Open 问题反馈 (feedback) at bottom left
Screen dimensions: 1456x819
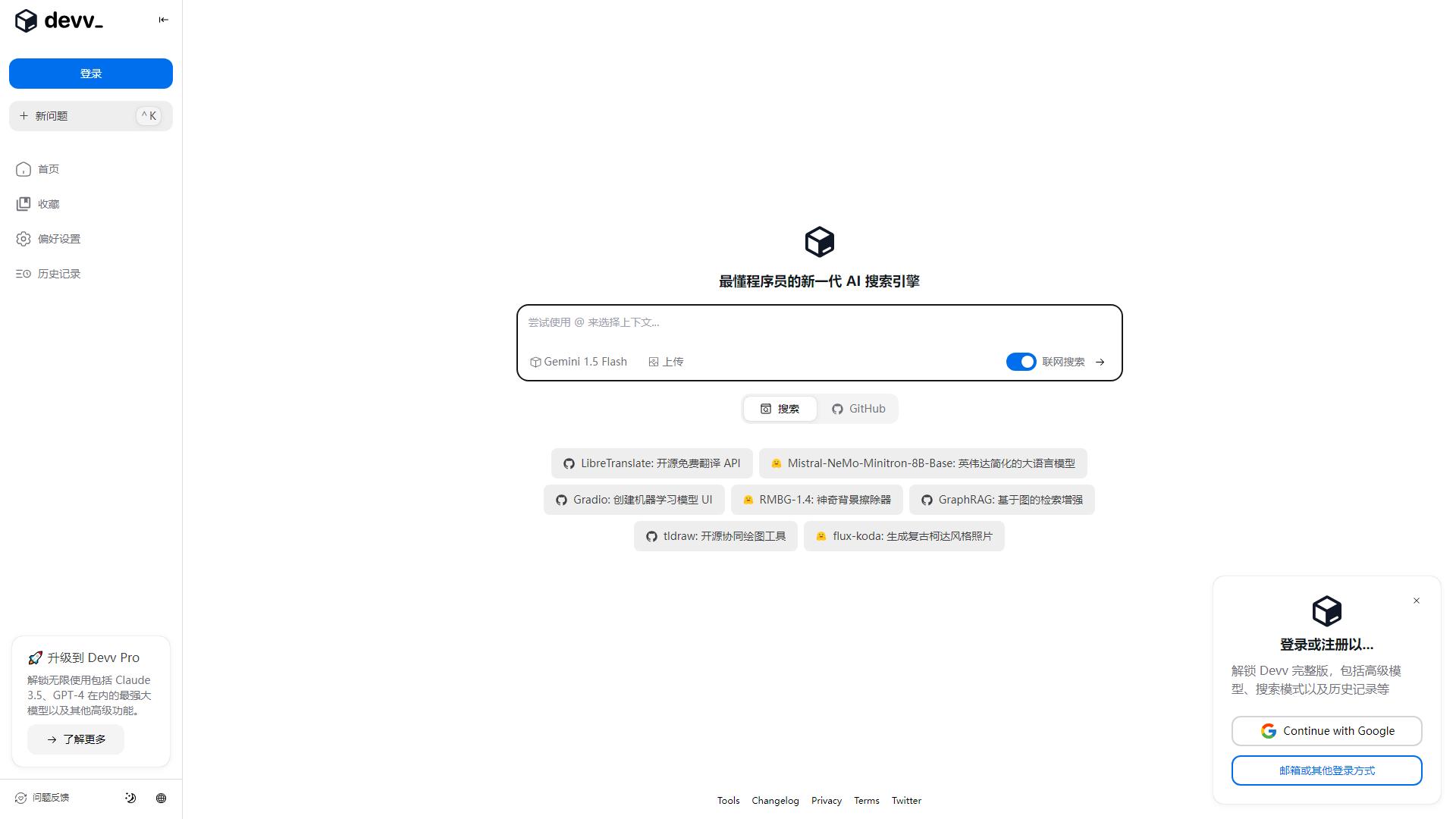tap(50, 797)
